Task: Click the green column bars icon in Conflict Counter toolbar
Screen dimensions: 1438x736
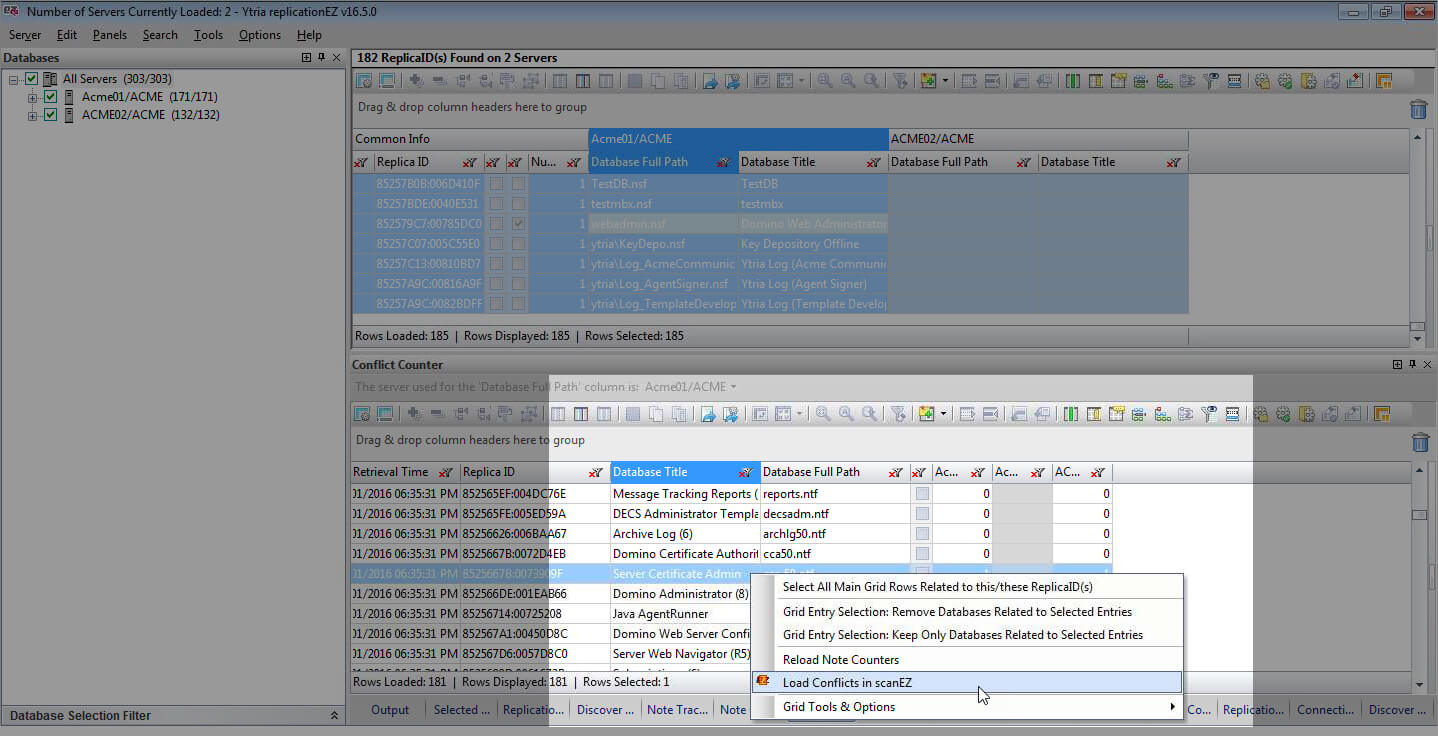Action: tap(1070, 413)
